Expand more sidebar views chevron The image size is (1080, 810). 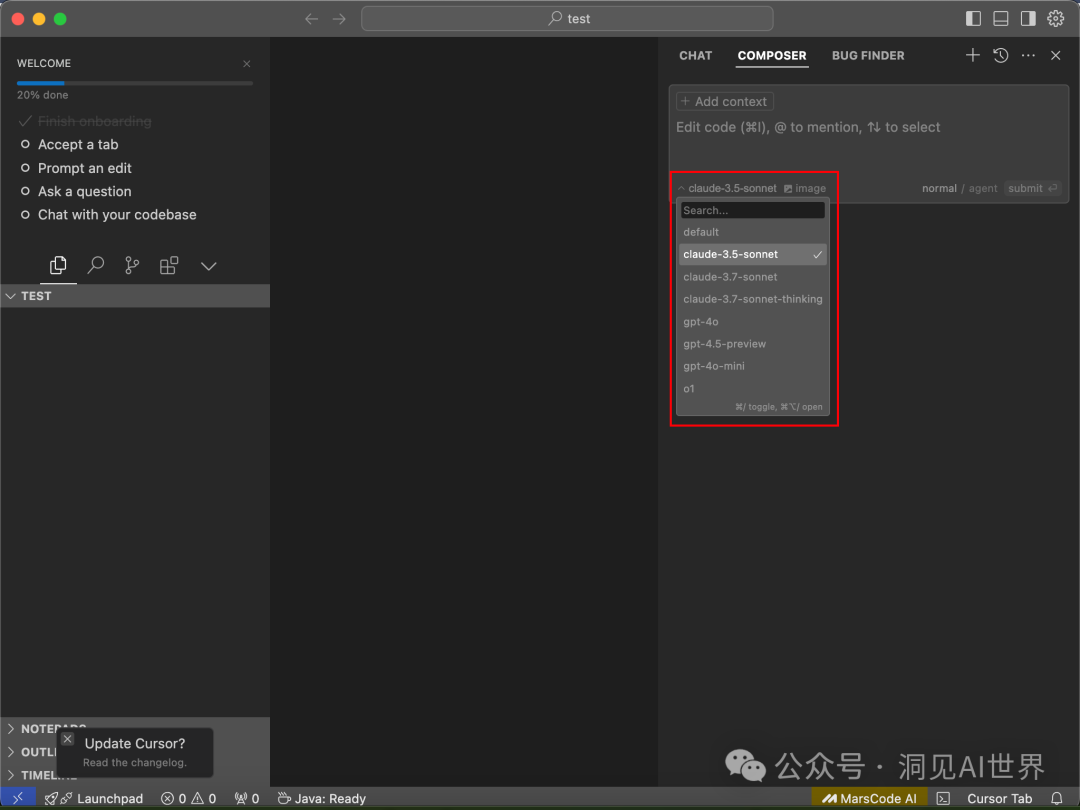coord(209,266)
